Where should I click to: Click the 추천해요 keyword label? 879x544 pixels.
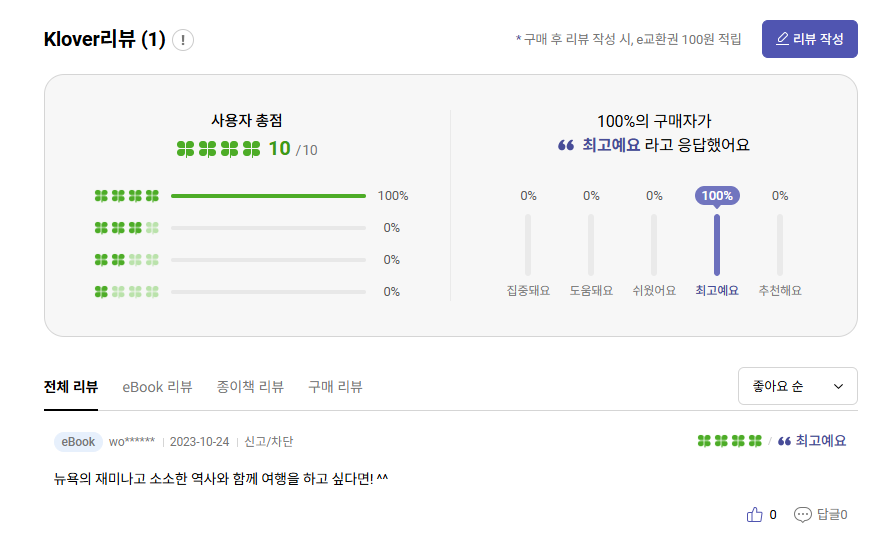[780, 291]
